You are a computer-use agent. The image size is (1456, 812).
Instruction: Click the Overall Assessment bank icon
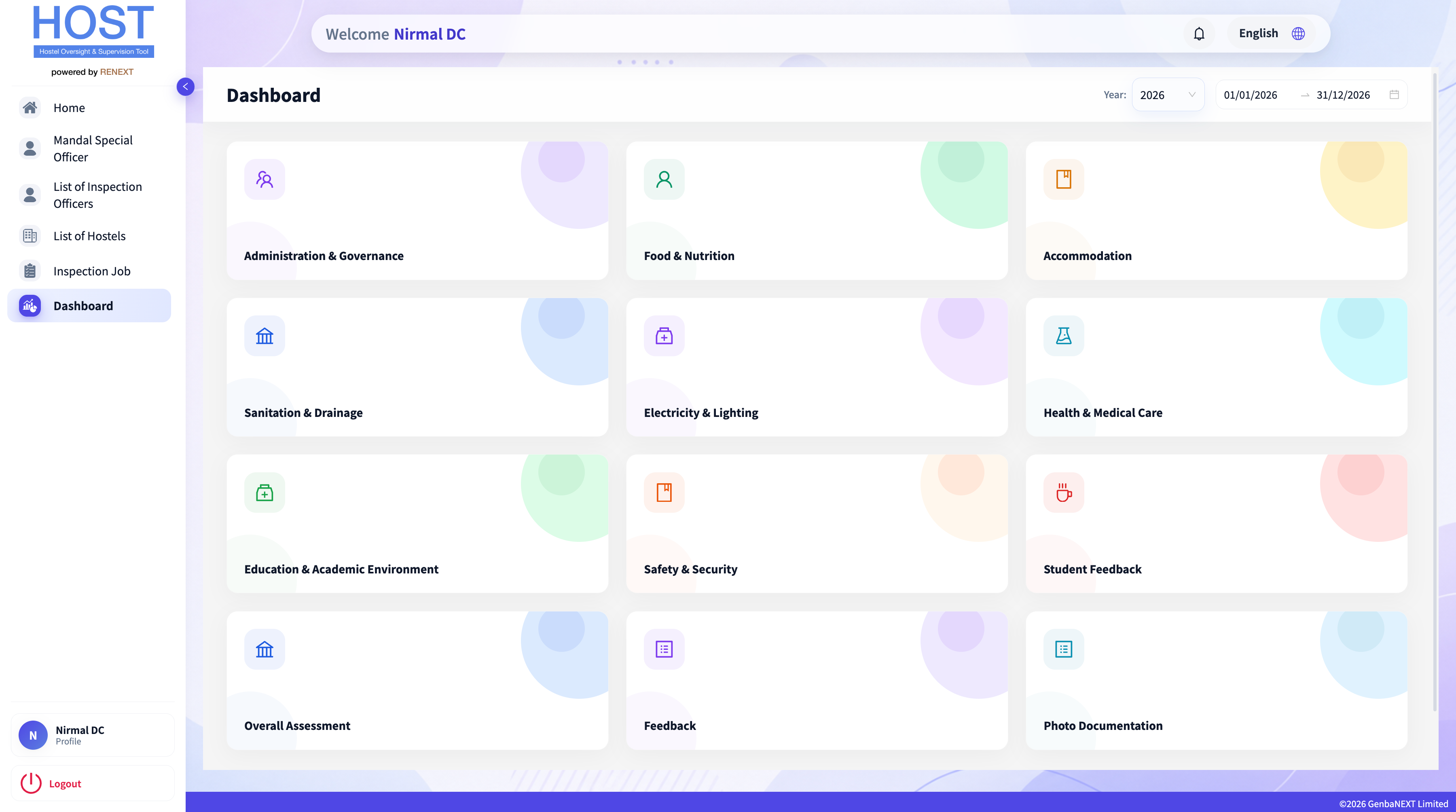pyautogui.click(x=265, y=649)
